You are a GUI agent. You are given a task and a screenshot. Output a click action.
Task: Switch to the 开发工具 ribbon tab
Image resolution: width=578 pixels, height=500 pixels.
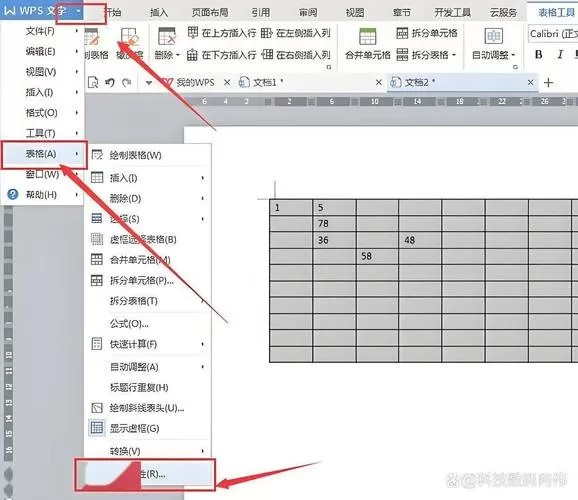tap(452, 13)
